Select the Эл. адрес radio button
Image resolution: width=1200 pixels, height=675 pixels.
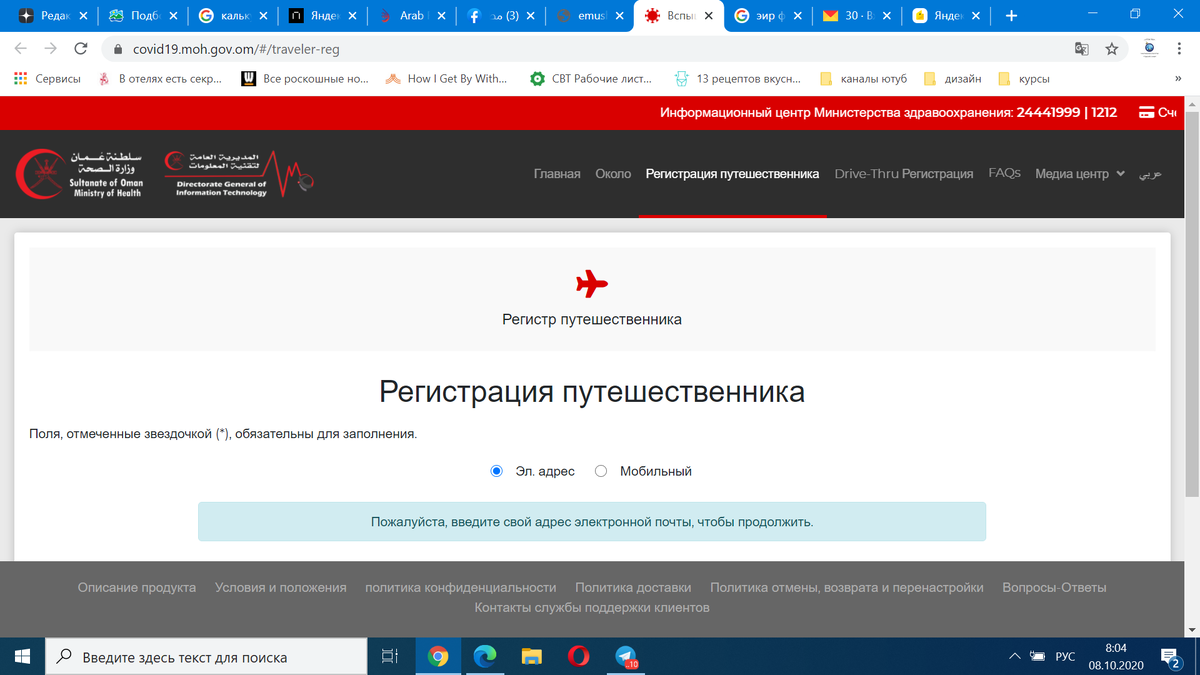[x=497, y=471]
